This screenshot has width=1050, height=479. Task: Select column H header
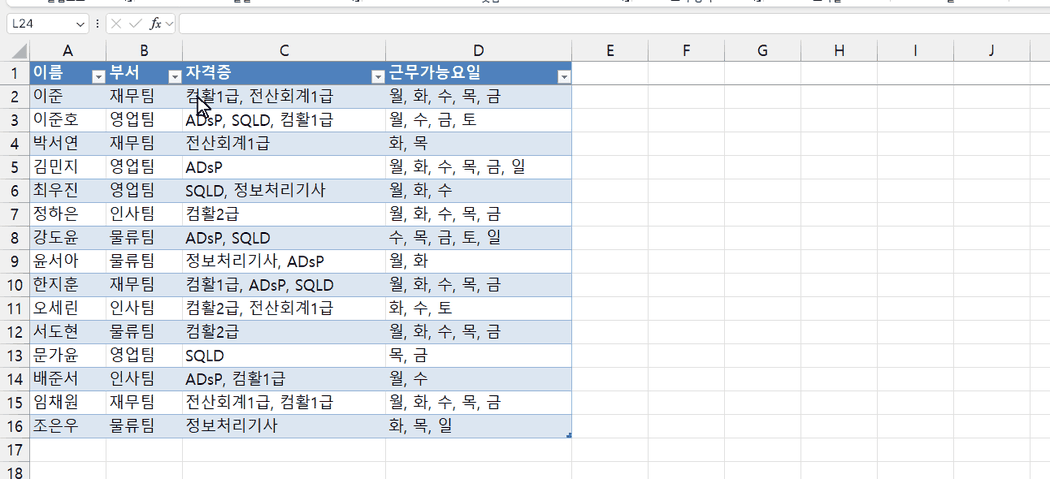click(838, 51)
